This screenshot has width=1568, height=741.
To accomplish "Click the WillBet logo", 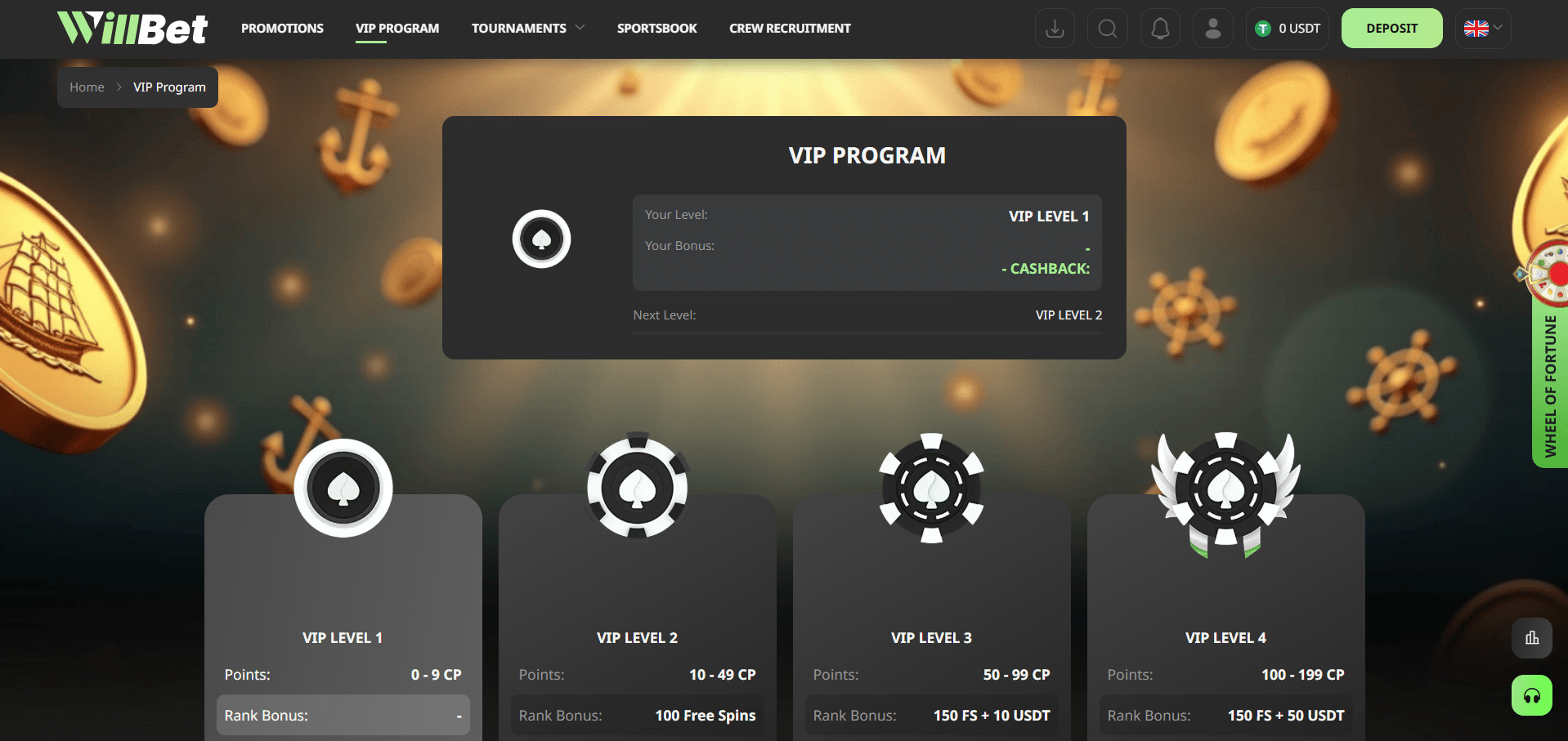I will click(x=132, y=29).
